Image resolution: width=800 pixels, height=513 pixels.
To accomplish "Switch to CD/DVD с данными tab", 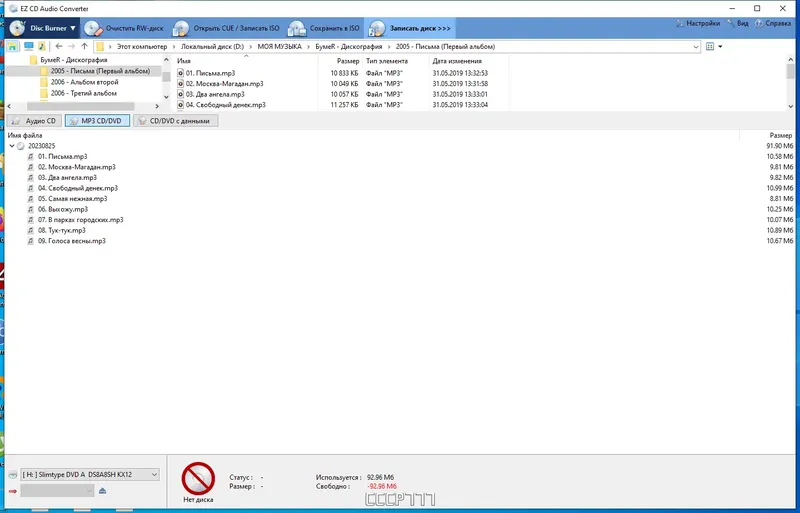I will (176, 121).
